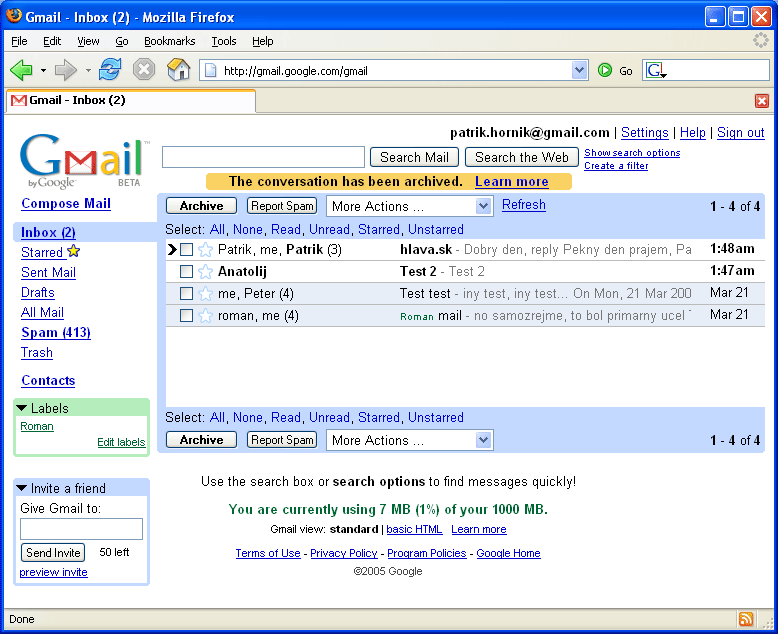Screen dimensions: 778x634
Task: Click the Give Gmail to email field
Action: (x=81, y=529)
